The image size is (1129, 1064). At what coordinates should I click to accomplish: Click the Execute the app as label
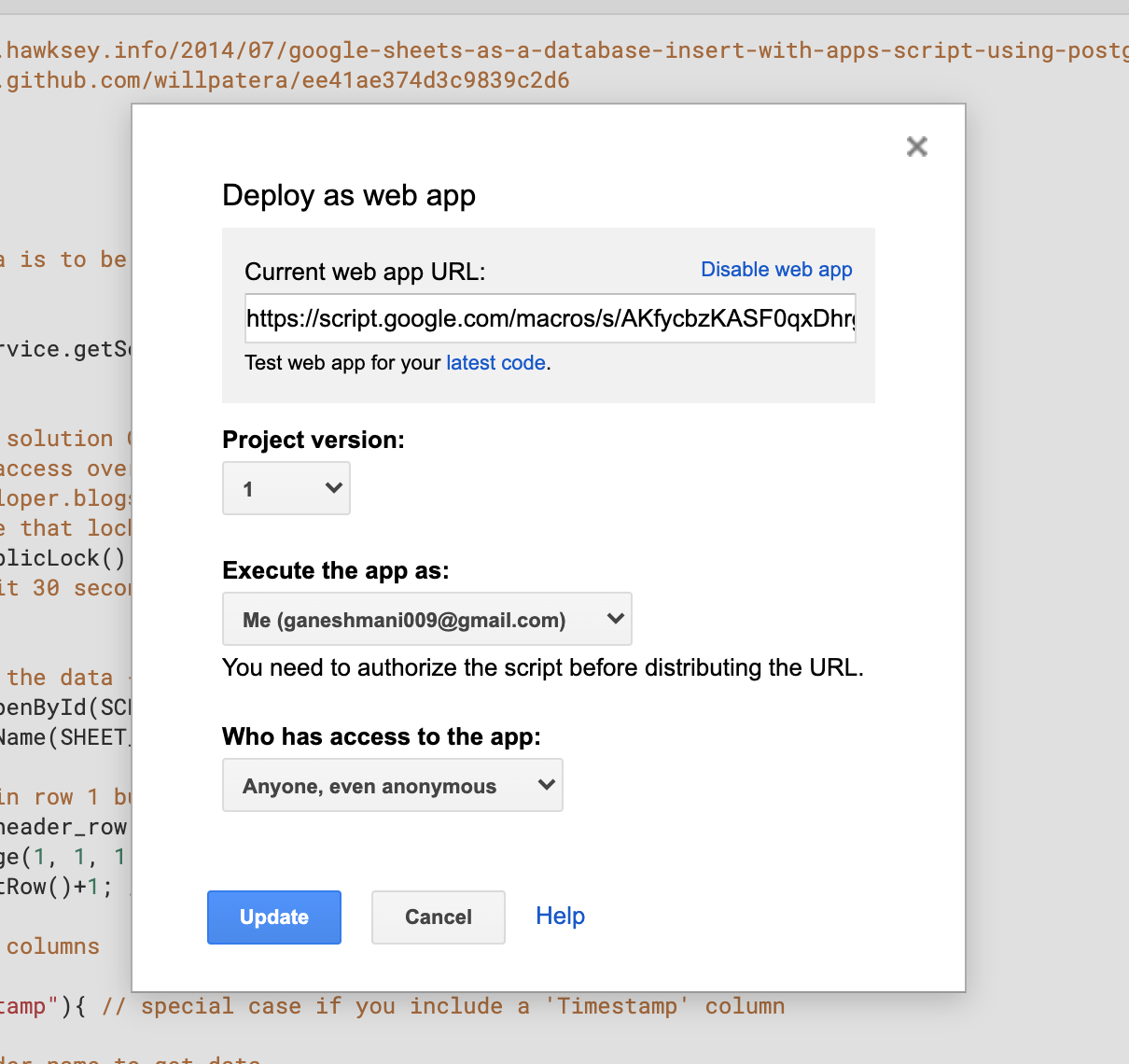pos(335,571)
